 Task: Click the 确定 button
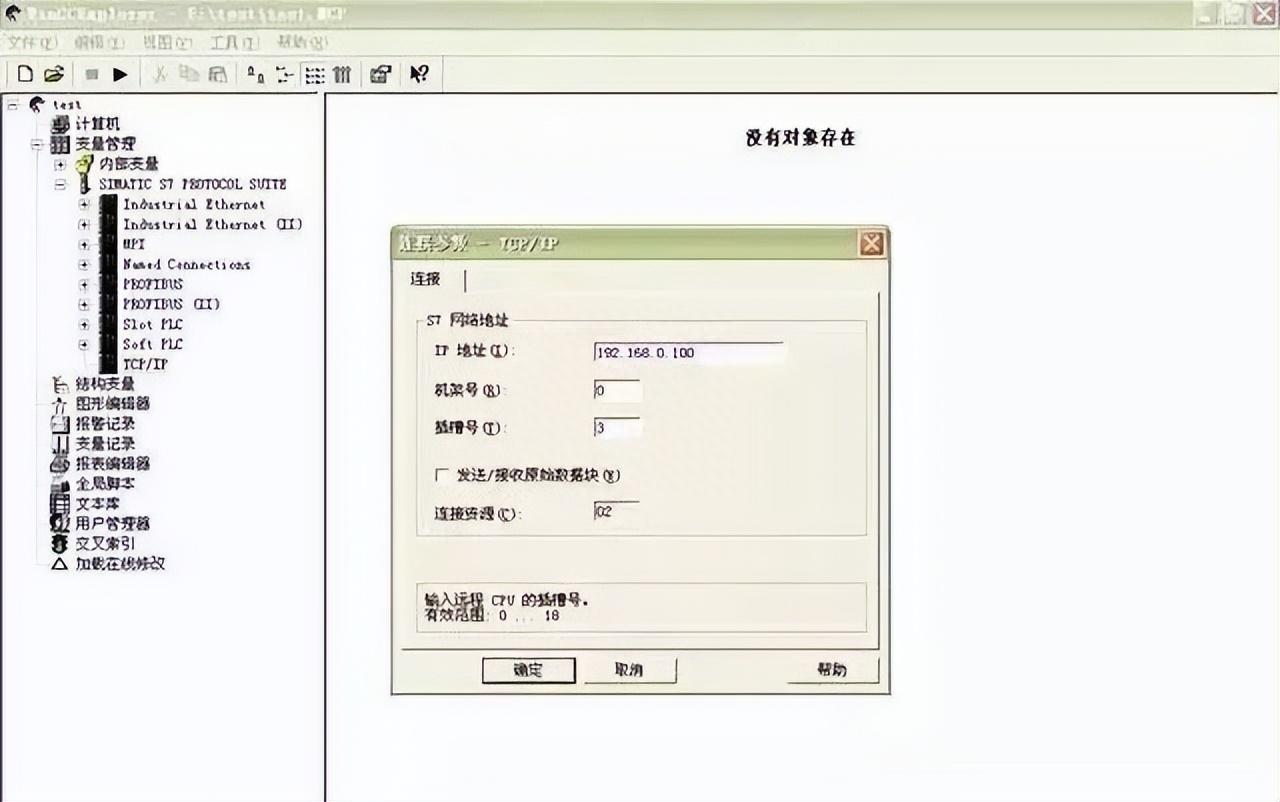pyautogui.click(x=528, y=670)
